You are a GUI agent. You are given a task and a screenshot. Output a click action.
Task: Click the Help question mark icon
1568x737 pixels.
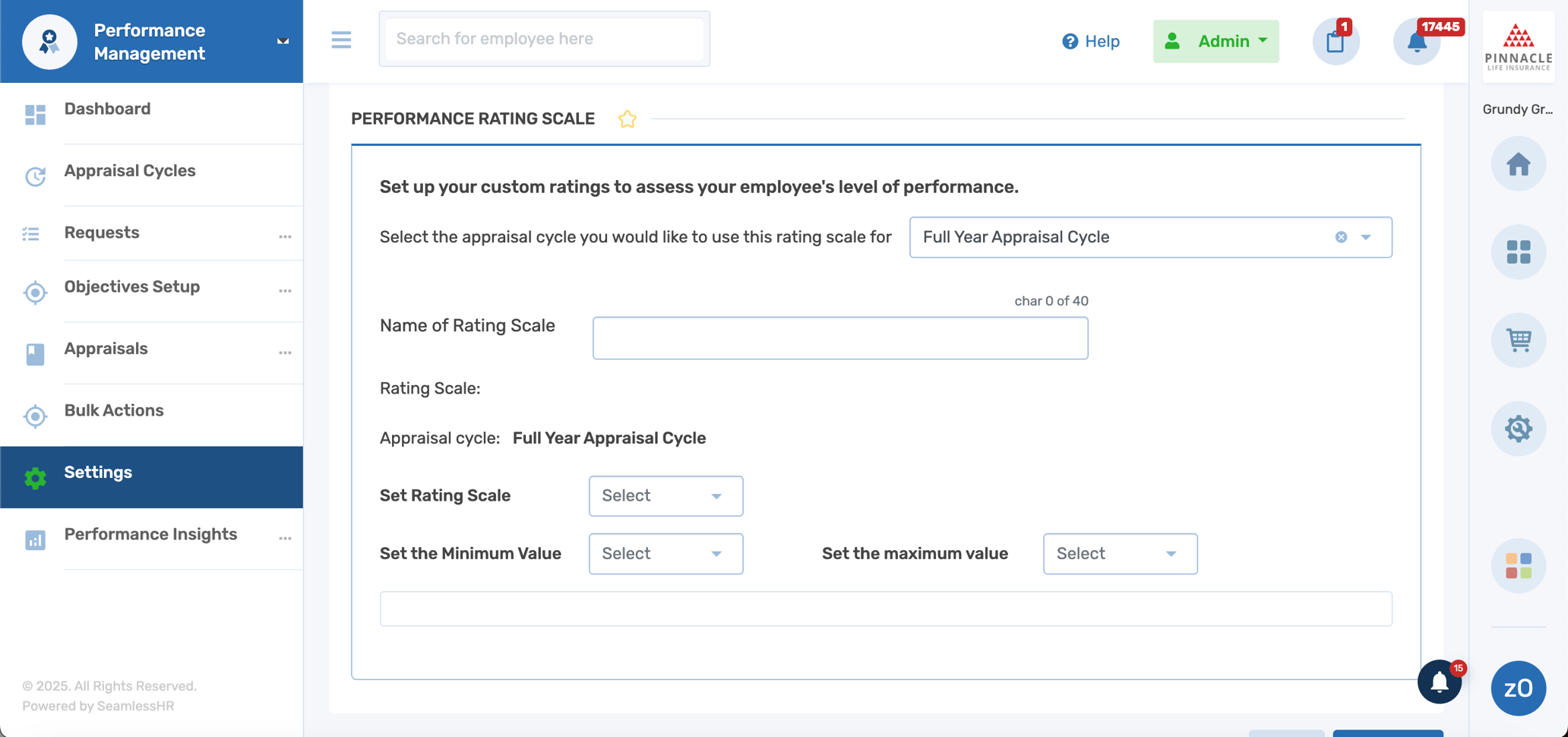(x=1070, y=41)
